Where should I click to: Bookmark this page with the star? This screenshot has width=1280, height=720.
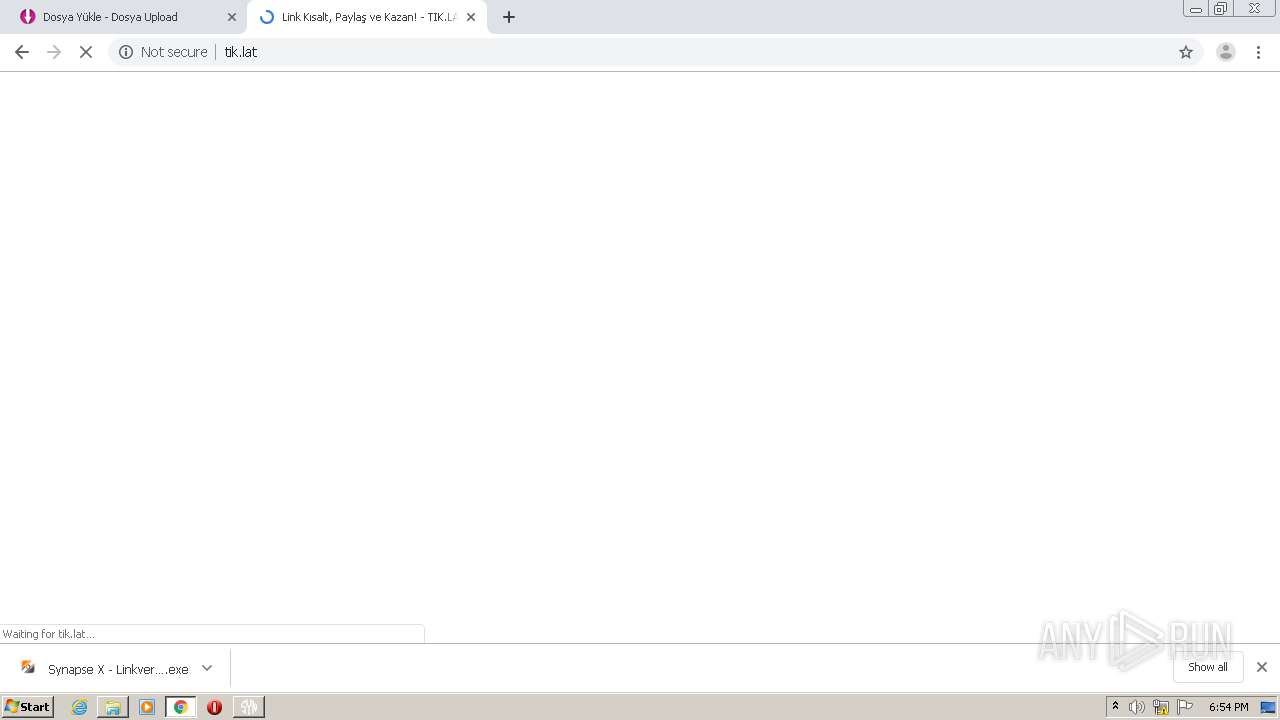pyautogui.click(x=1186, y=52)
